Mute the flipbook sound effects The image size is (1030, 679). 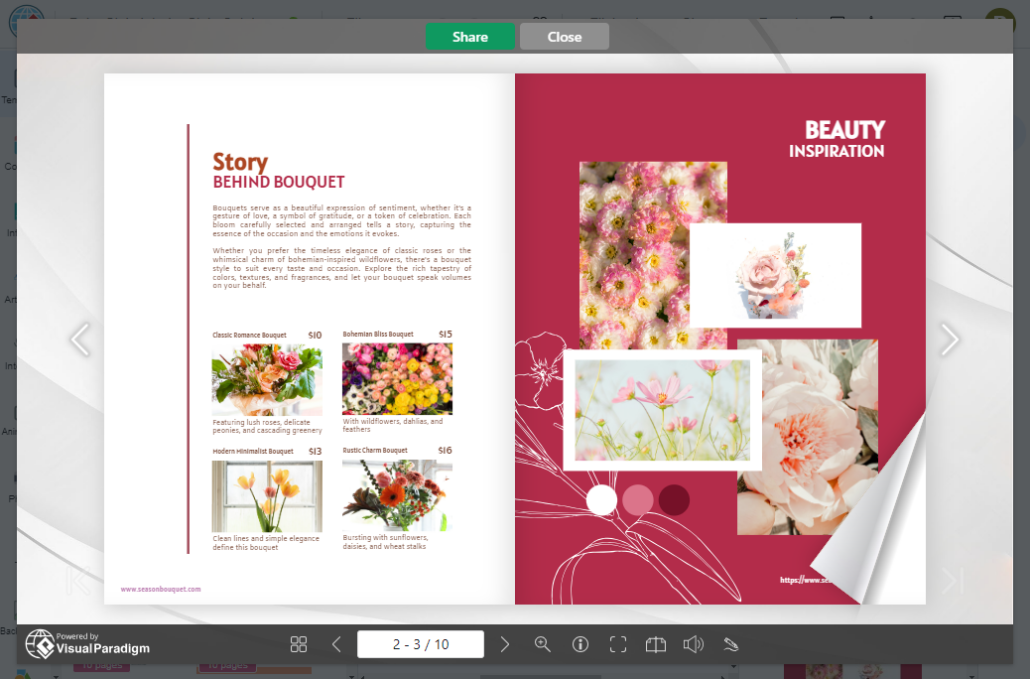click(694, 644)
